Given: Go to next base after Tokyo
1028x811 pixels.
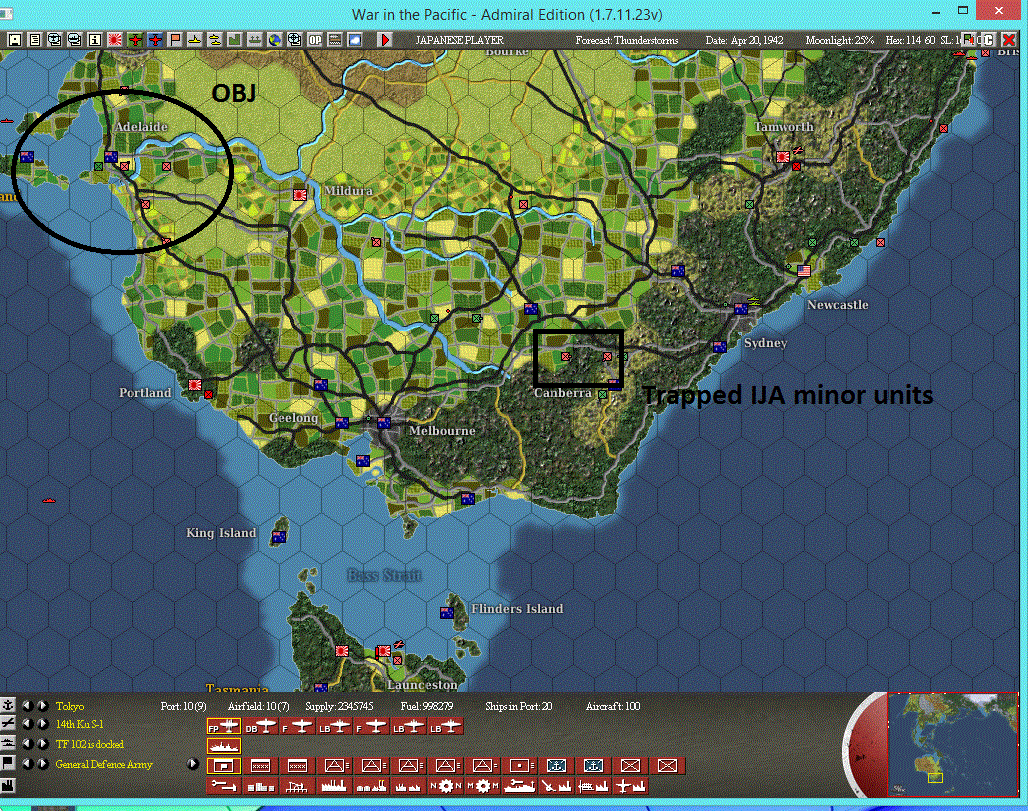Looking at the screenshot, I should [43, 705].
